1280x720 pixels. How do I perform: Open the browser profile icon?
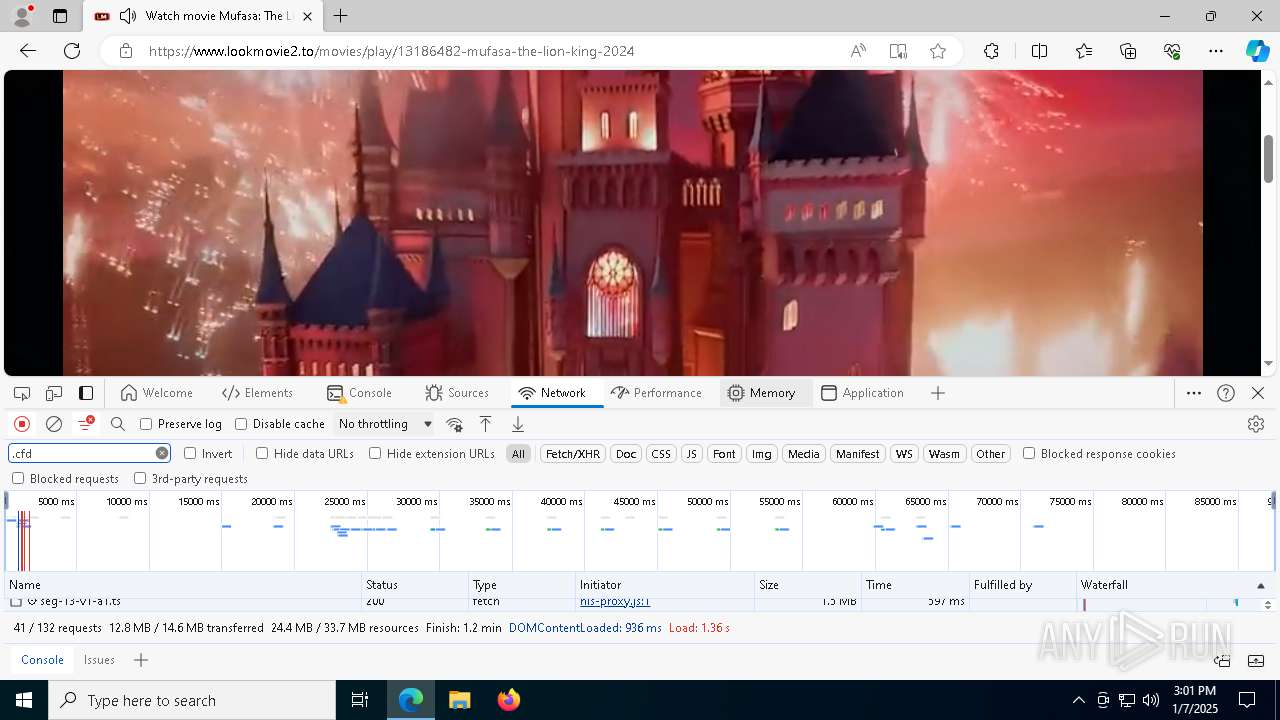click(x=22, y=16)
